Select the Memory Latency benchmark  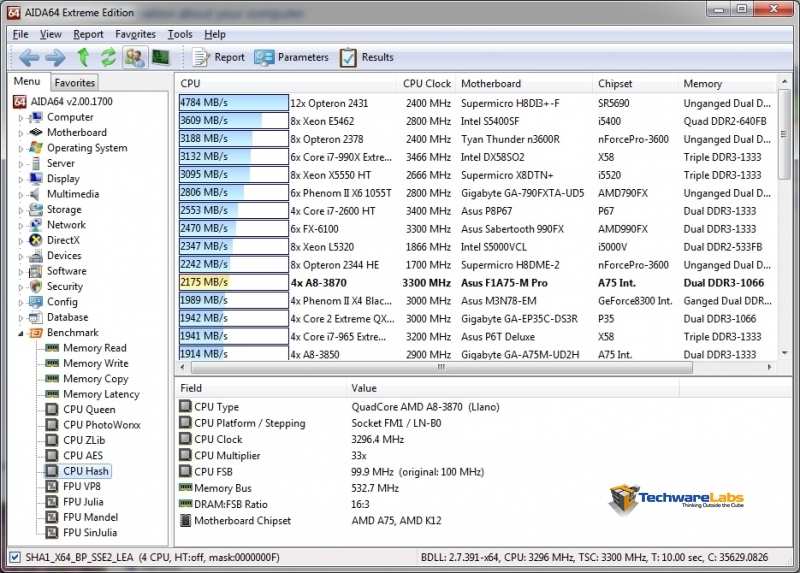click(101, 394)
